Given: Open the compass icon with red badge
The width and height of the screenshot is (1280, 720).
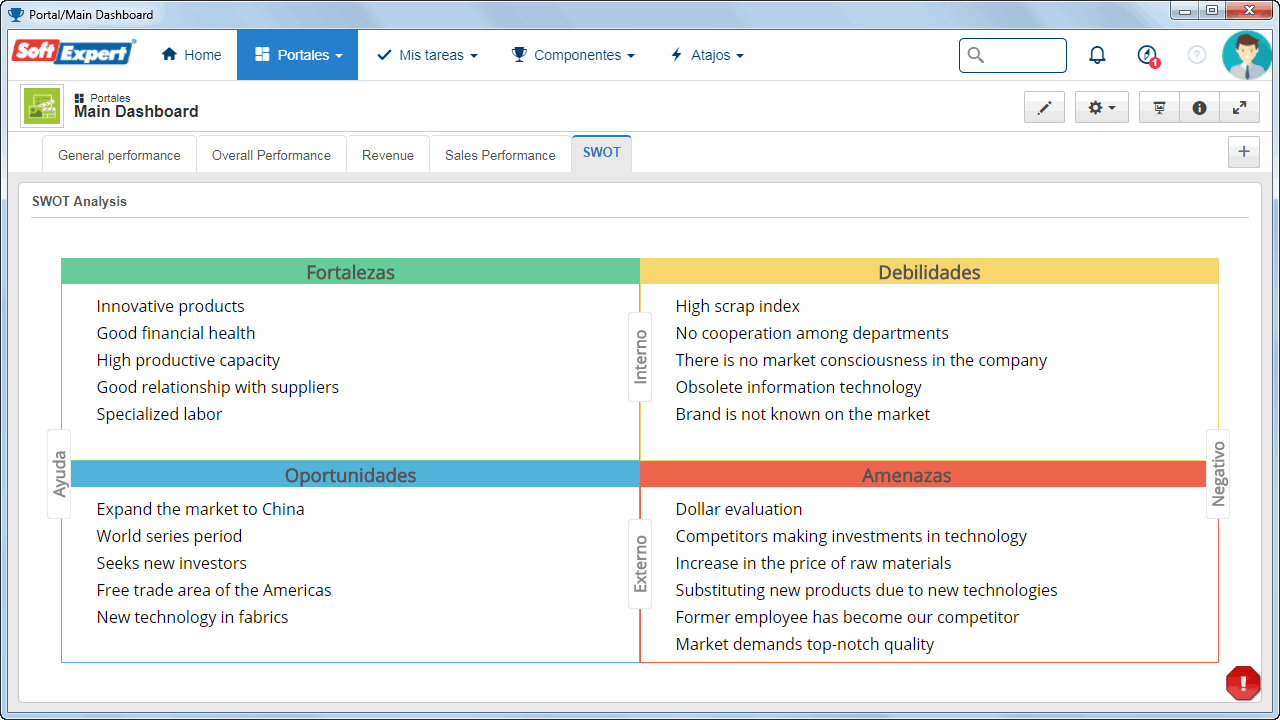Looking at the screenshot, I should (x=1148, y=55).
